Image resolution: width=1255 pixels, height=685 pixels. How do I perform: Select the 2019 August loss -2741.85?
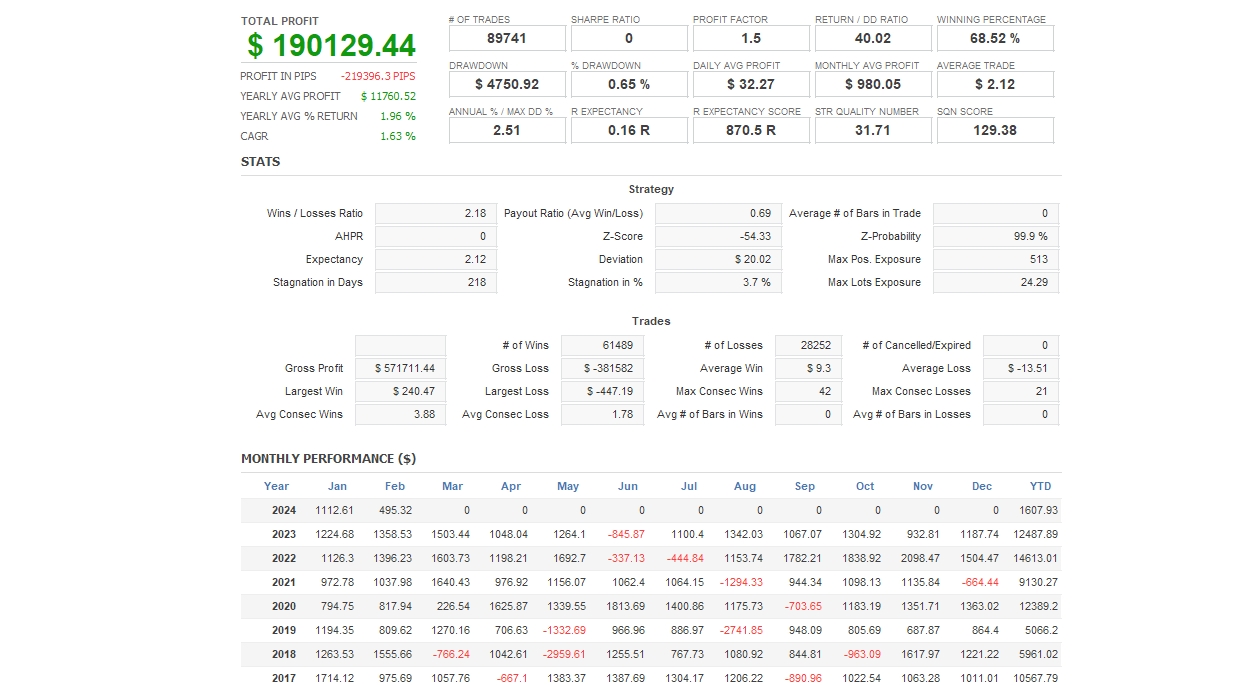(741, 630)
